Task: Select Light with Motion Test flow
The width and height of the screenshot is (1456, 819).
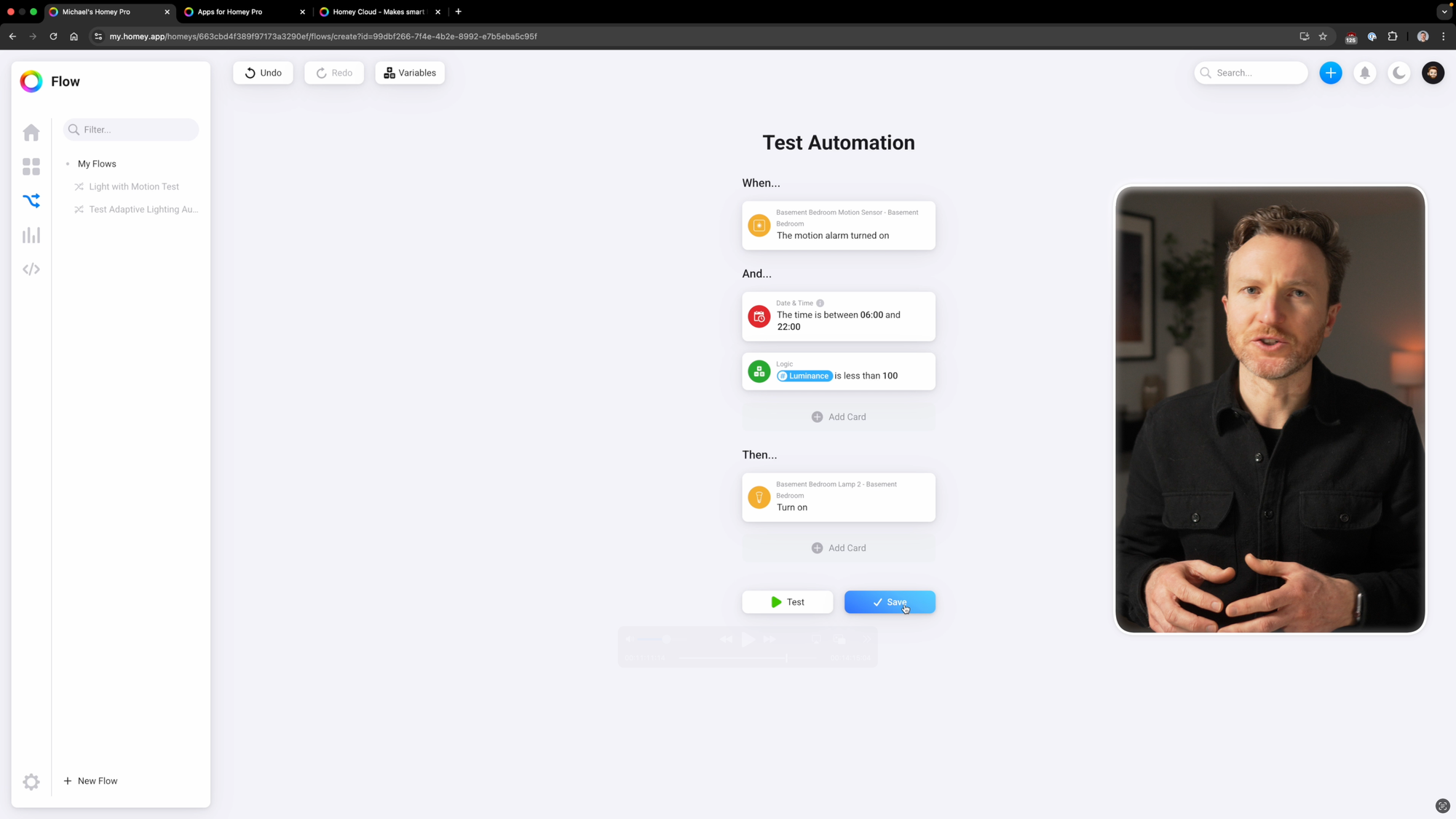Action: [133, 186]
